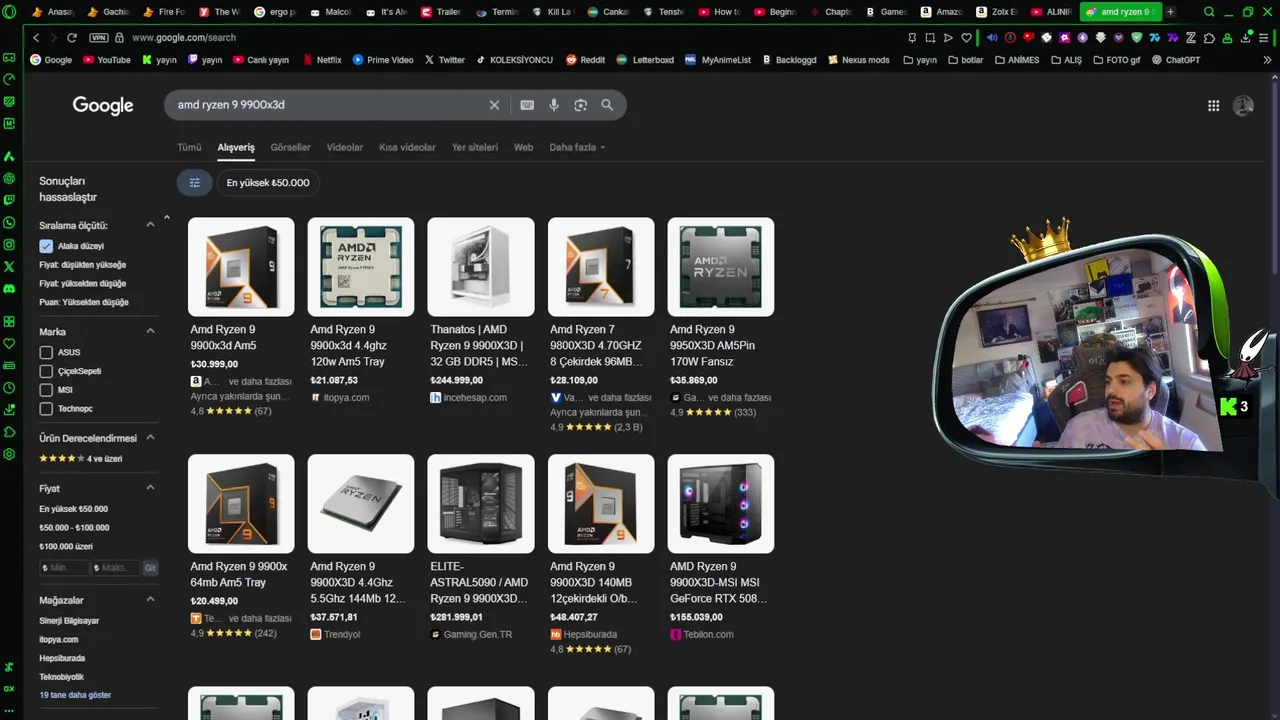Switch to the Tümü tab

click(189, 147)
